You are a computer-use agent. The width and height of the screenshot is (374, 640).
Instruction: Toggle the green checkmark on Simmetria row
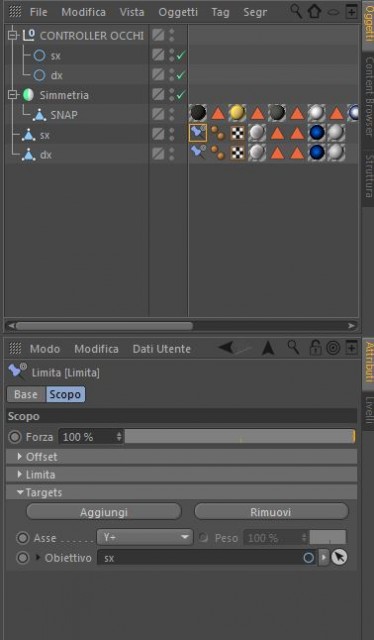[180, 96]
